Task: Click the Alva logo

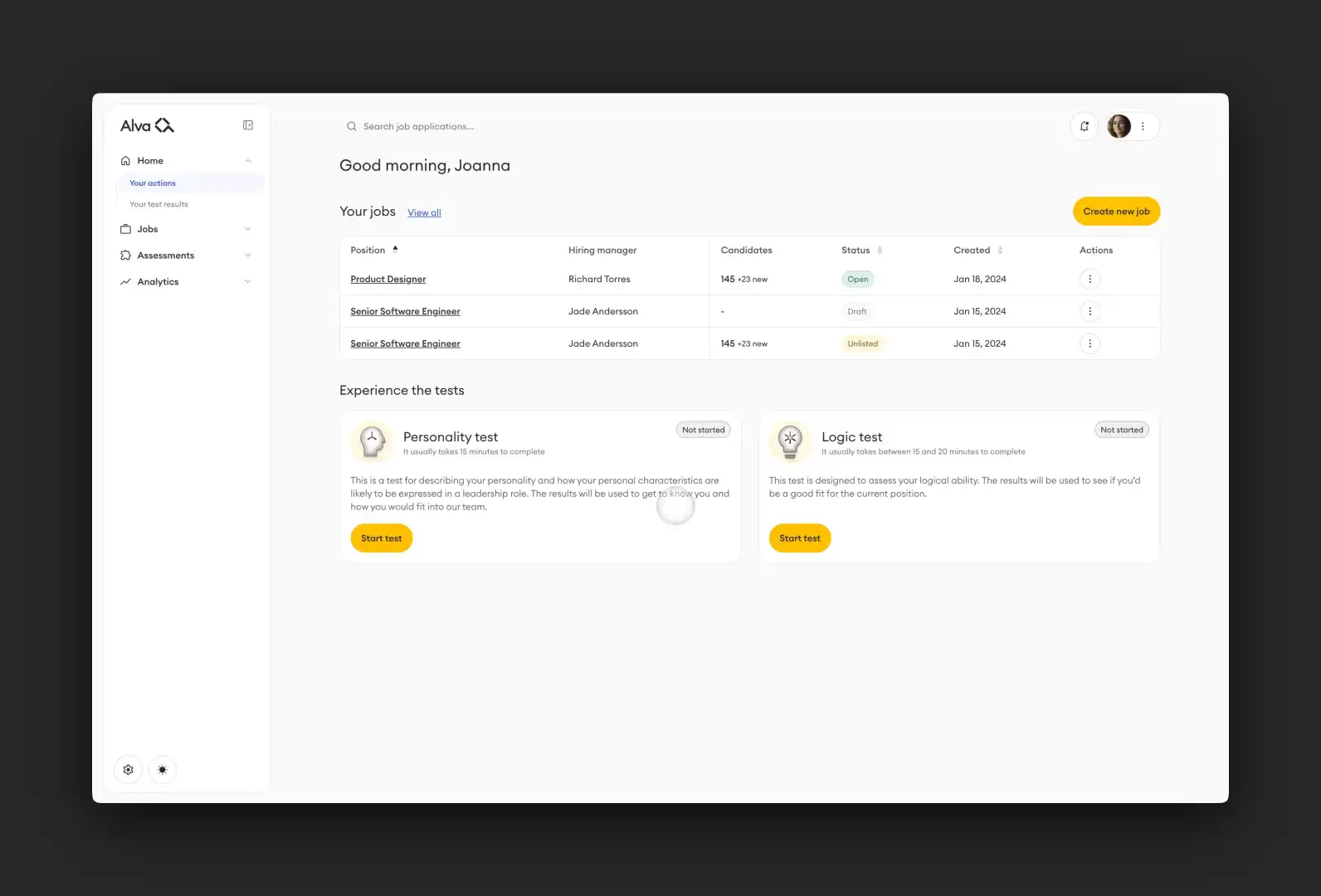Action: click(147, 126)
